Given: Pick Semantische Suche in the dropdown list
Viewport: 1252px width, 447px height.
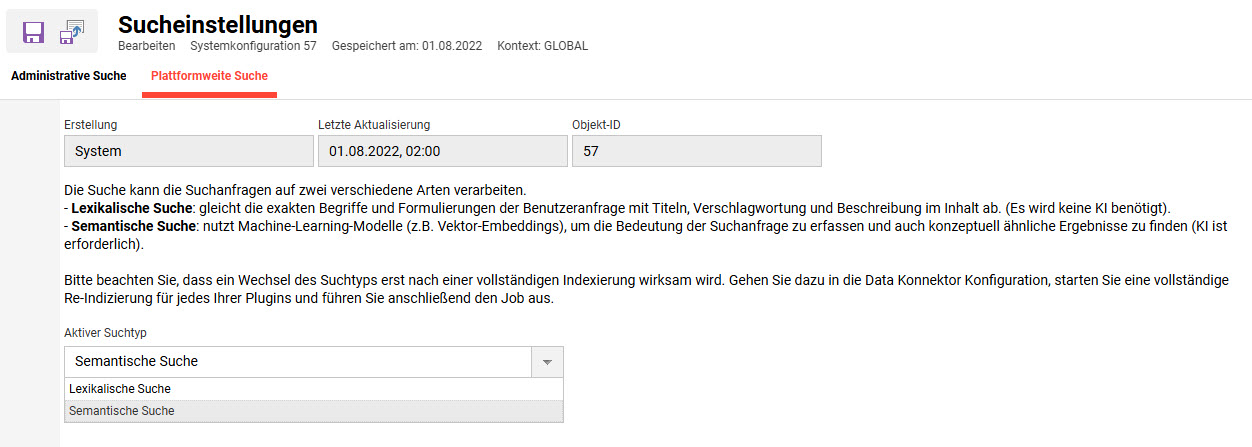Looking at the screenshot, I should coord(121,411).
